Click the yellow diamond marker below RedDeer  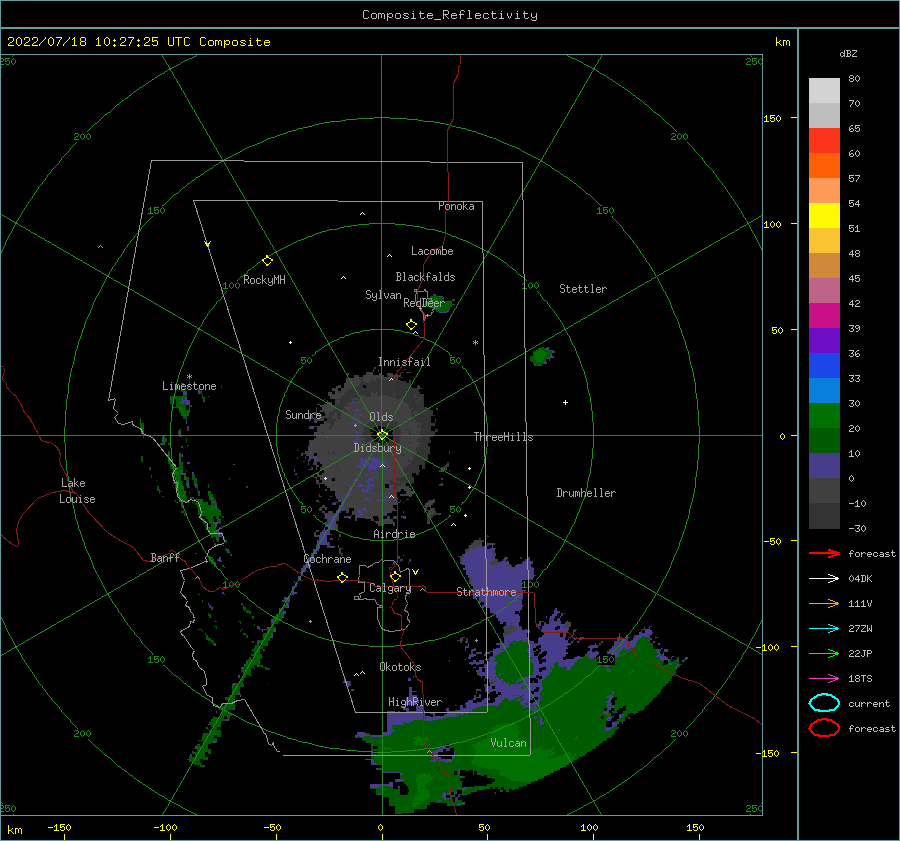412,324
